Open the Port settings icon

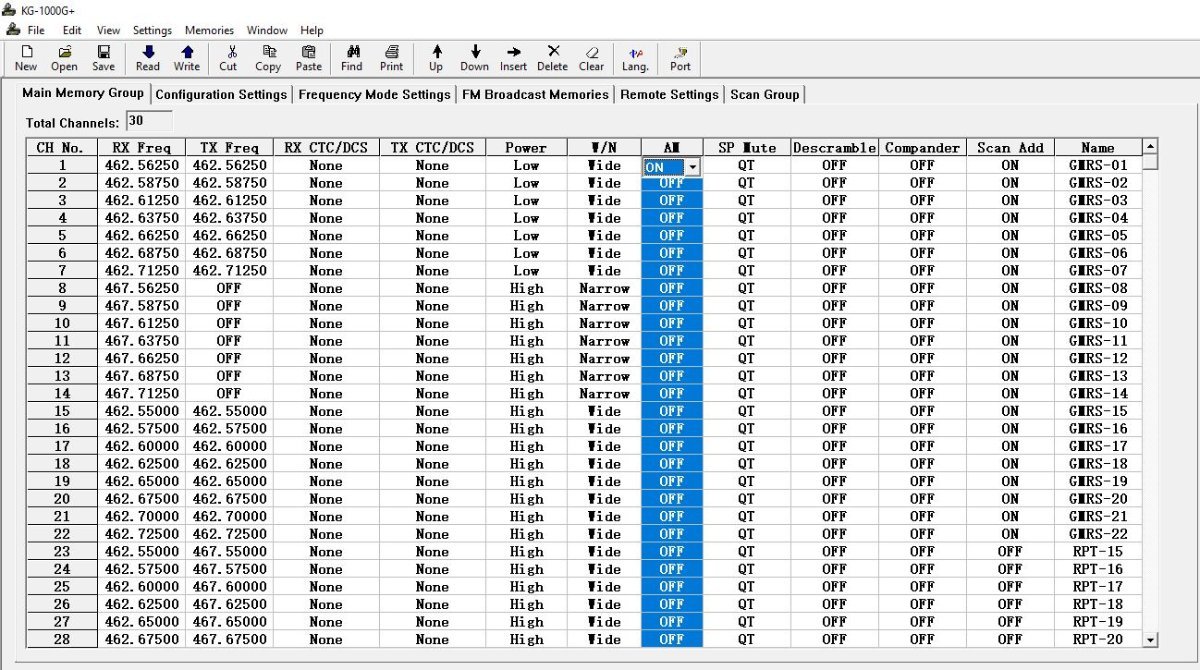(680, 58)
